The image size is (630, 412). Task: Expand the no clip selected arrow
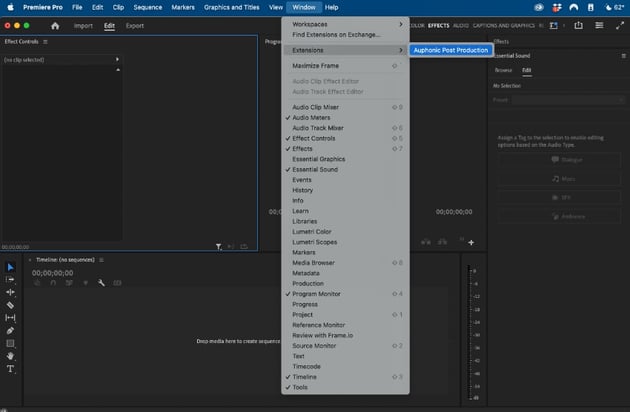click(117, 59)
